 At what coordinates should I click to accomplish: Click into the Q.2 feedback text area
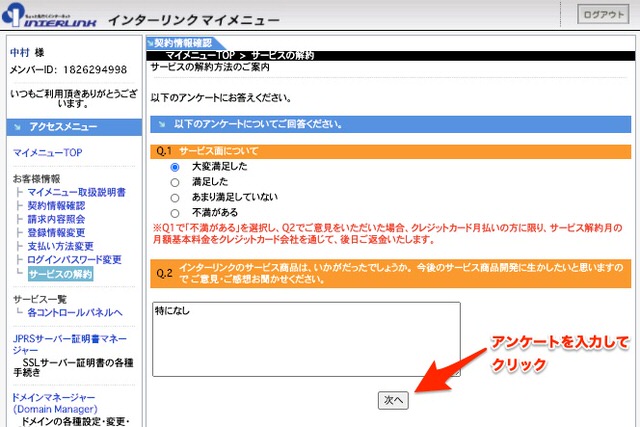tap(306, 339)
